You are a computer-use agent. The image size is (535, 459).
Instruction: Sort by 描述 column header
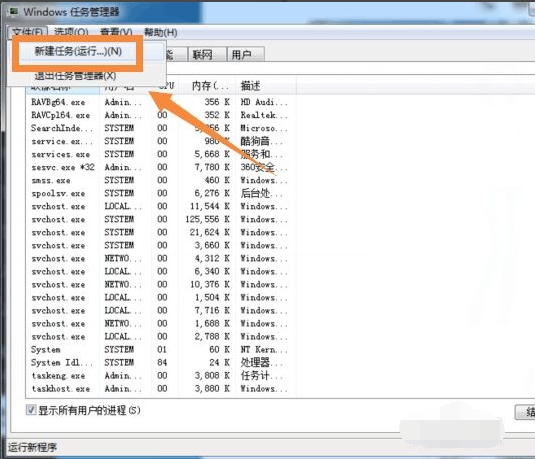pos(266,86)
